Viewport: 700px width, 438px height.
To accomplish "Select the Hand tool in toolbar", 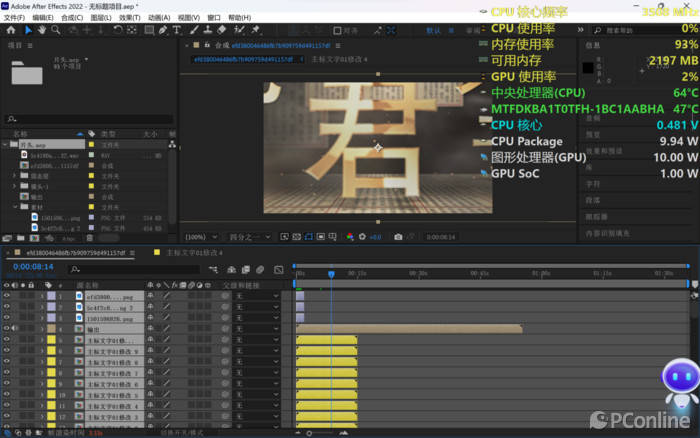I will tap(43, 30).
